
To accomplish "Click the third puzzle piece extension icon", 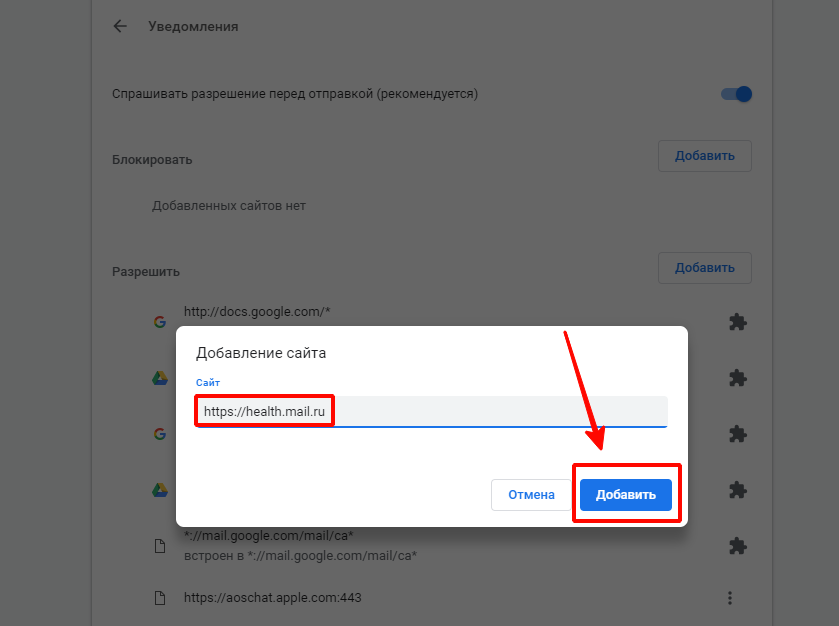I will pyautogui.click(x=738, y=434).
